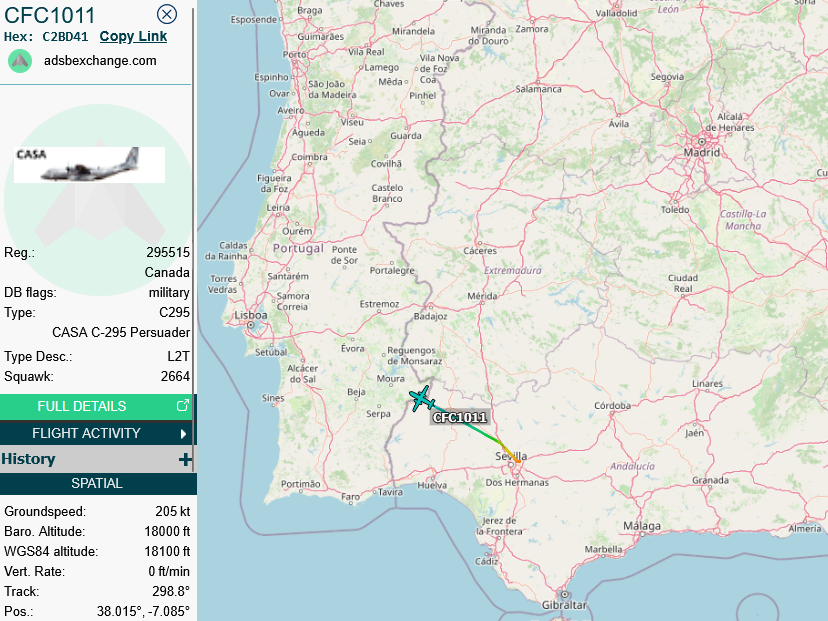This screenshot has height=621, width=828.
Task: Click Extremadura region label on map
Action: (513, 270)
